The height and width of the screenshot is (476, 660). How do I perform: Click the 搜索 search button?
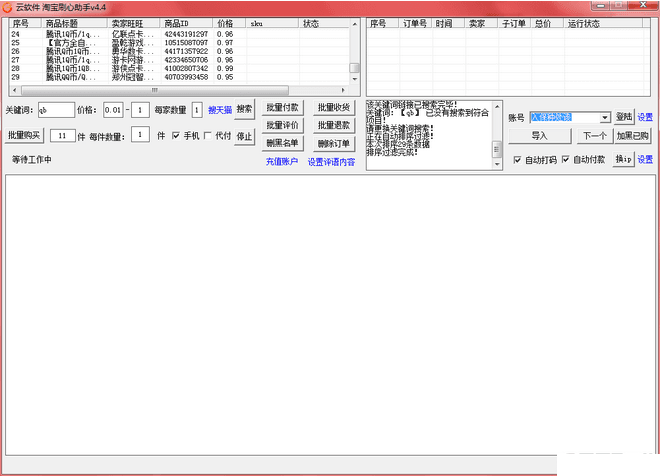pos(245,109)
